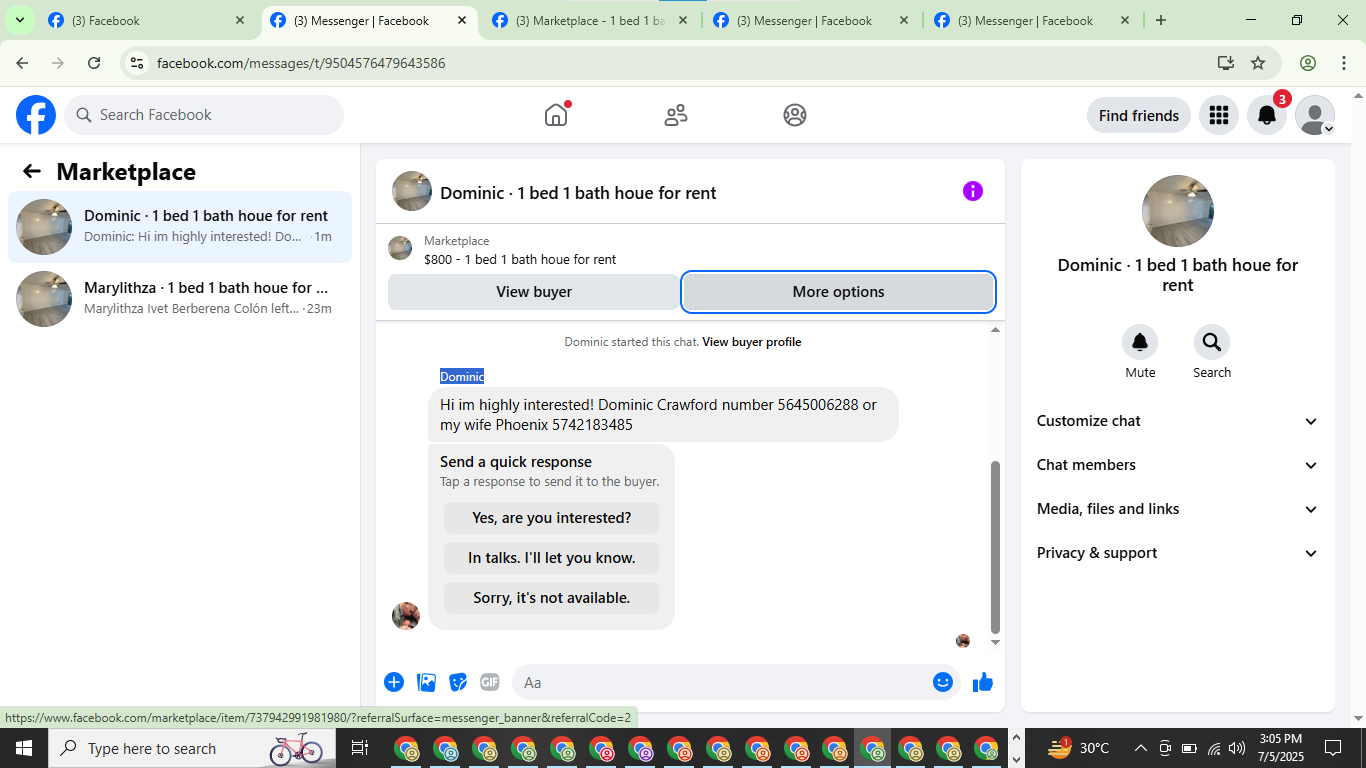The width and height of the screenshot is (1366, 768).
Task: Click the More options button
Action: tap(838, 292)
